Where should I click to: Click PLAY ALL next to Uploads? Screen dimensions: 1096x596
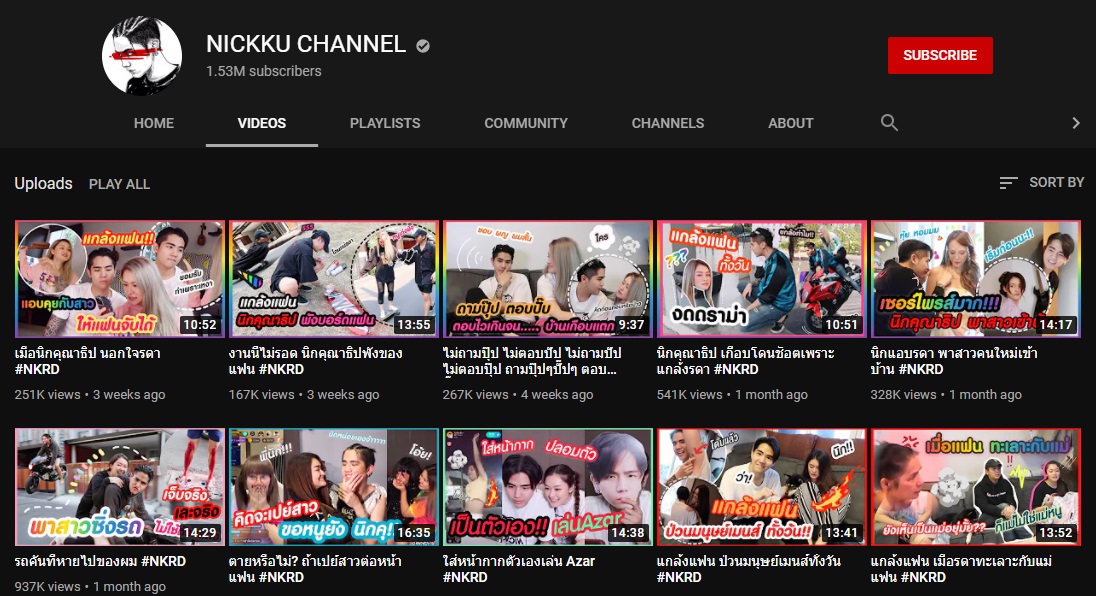pos(119,184)
